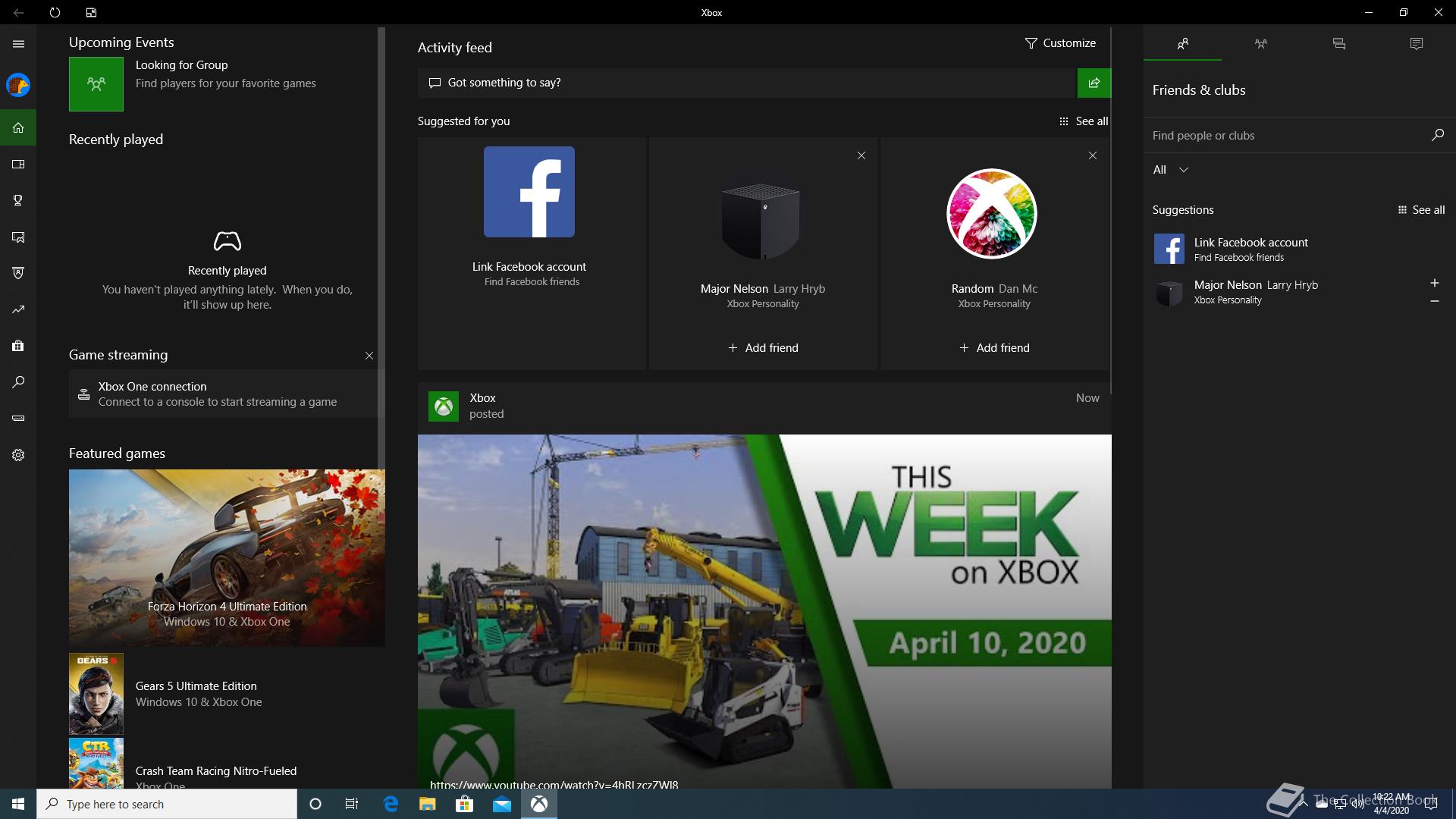Open Clubs shield icon
The height and width of the screenshot is (819, 1456).
coord(18,273)
